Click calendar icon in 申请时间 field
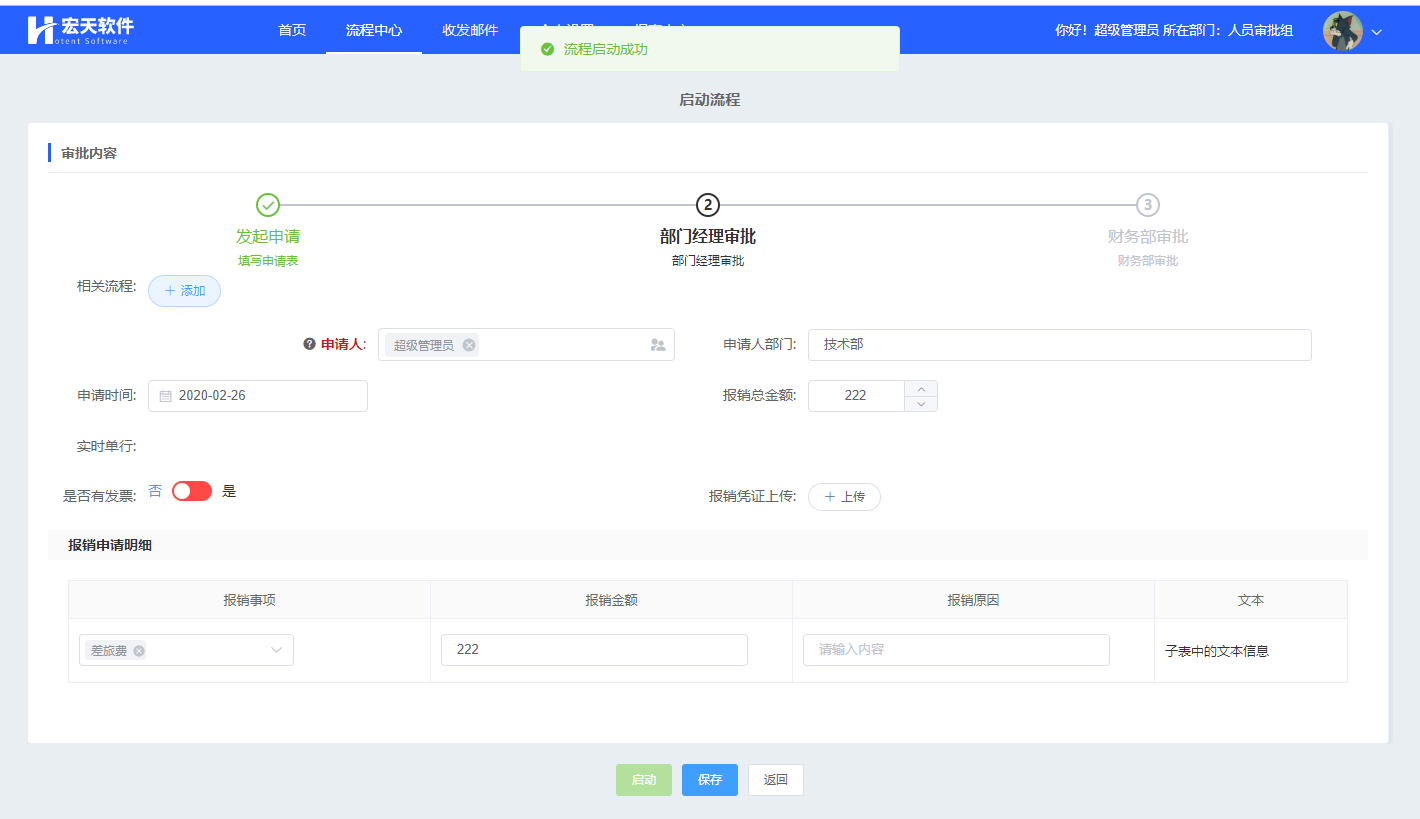The image size is (1420, 819). point(166,396)
